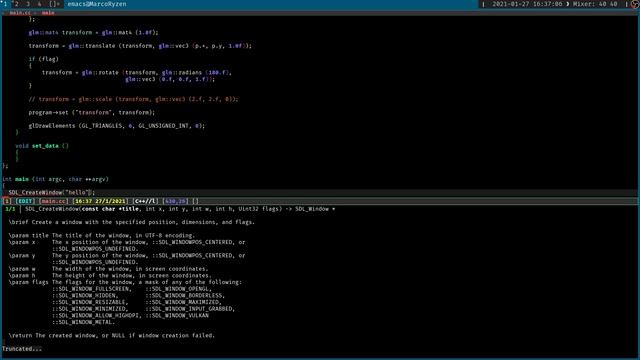Click the date and time in the status bar
The image size is (640, 360).
pyautogui.click(x=527, y=4)
